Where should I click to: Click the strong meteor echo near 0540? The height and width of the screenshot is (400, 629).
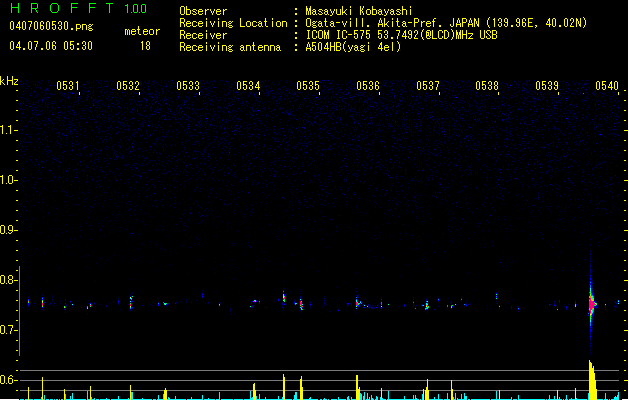592,305
